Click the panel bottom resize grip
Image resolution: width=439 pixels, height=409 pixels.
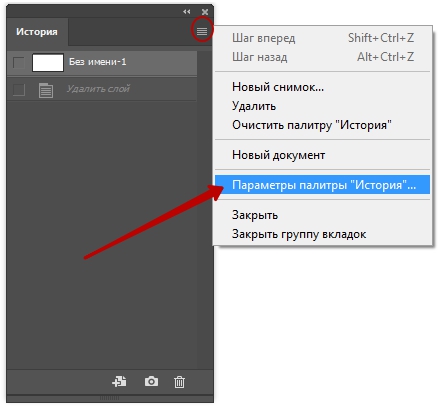tap(109, 398)
